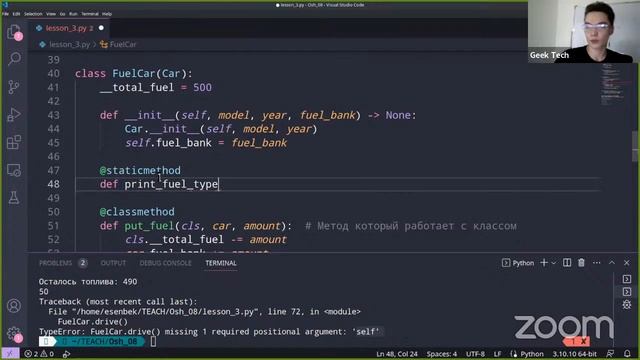The image size is (640, 360).
Task: Change indentation via Spaces: 4
Action: 442,354
